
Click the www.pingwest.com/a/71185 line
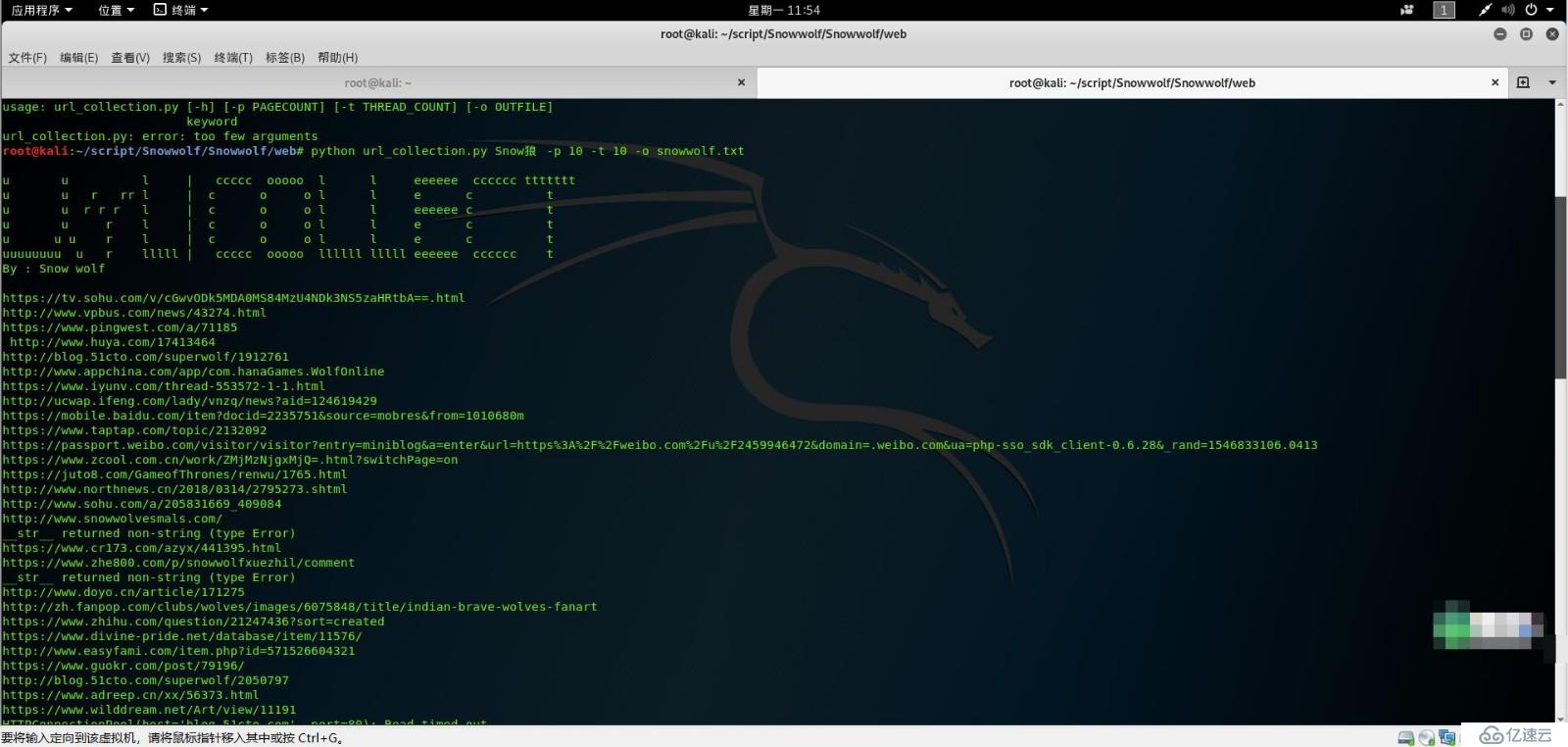120,327
